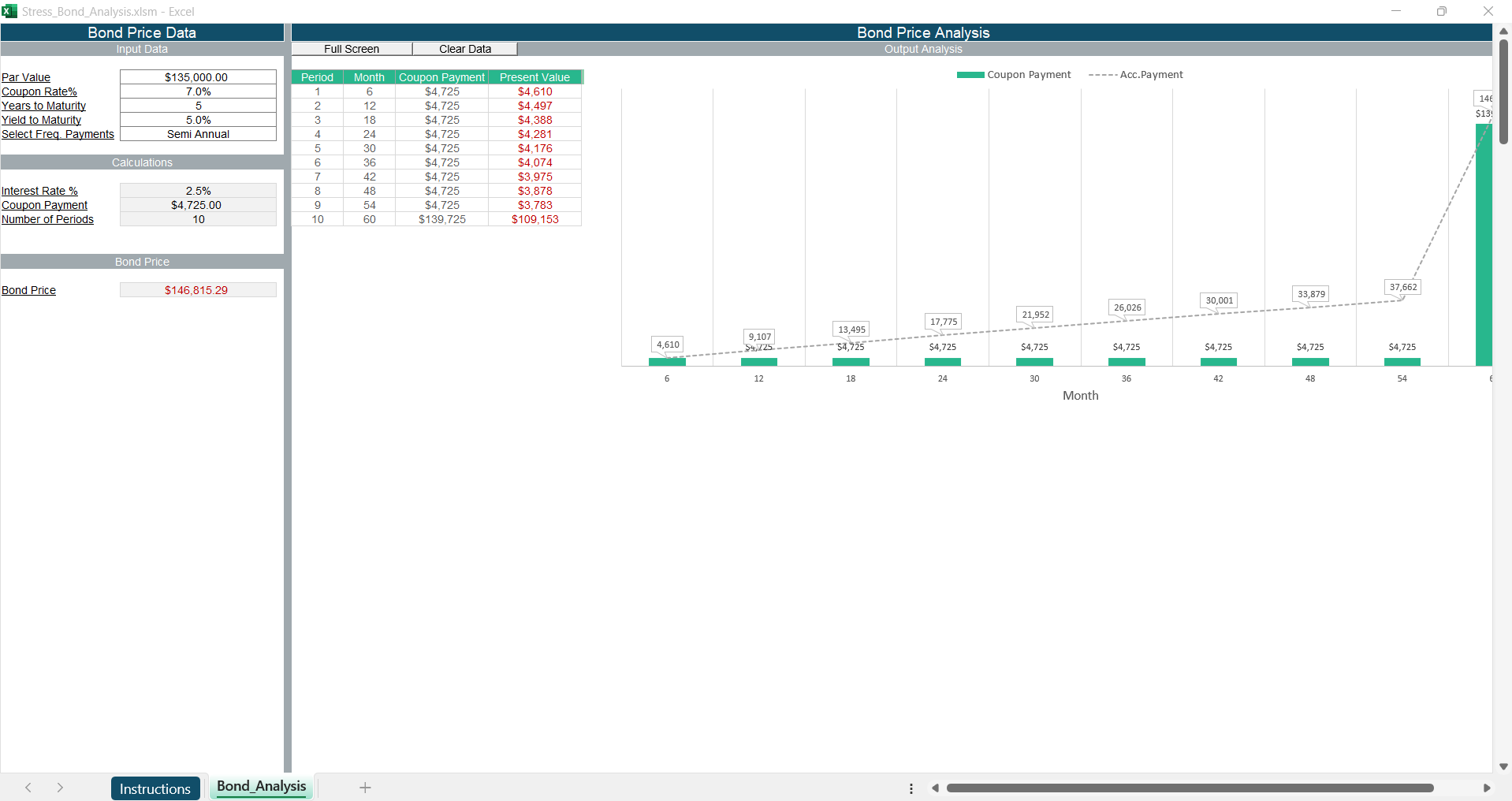Click horizontal scrollbar right arrow

[x=1486, y=788]
